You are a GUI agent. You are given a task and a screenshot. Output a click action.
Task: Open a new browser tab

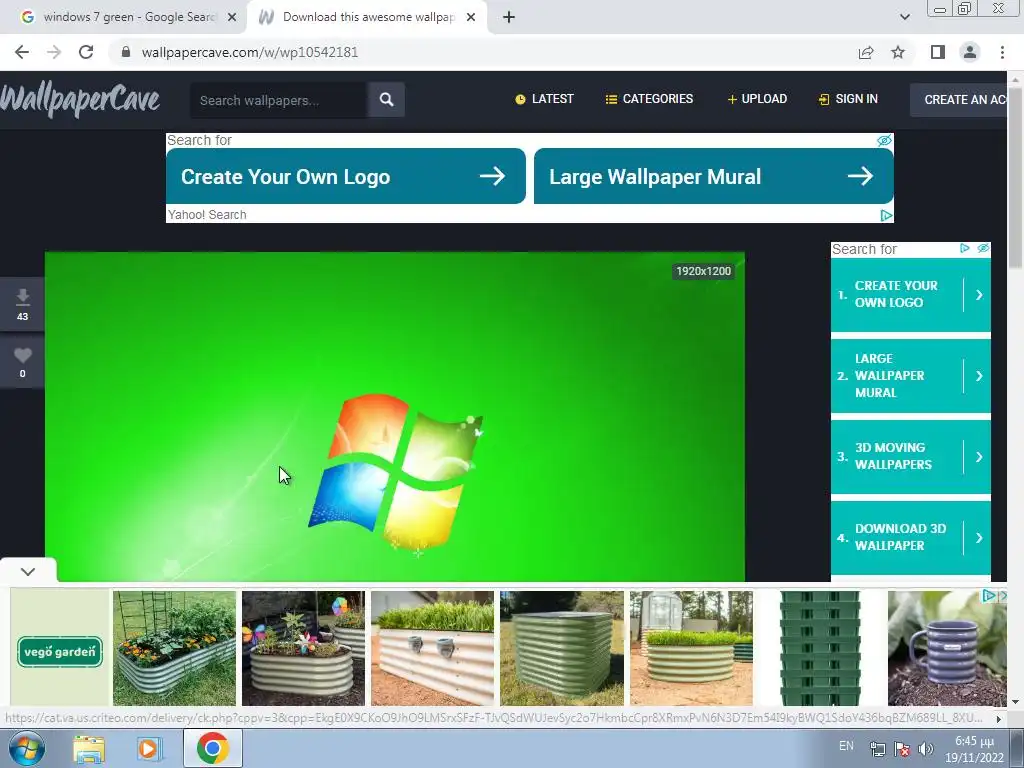click(509, 18)
